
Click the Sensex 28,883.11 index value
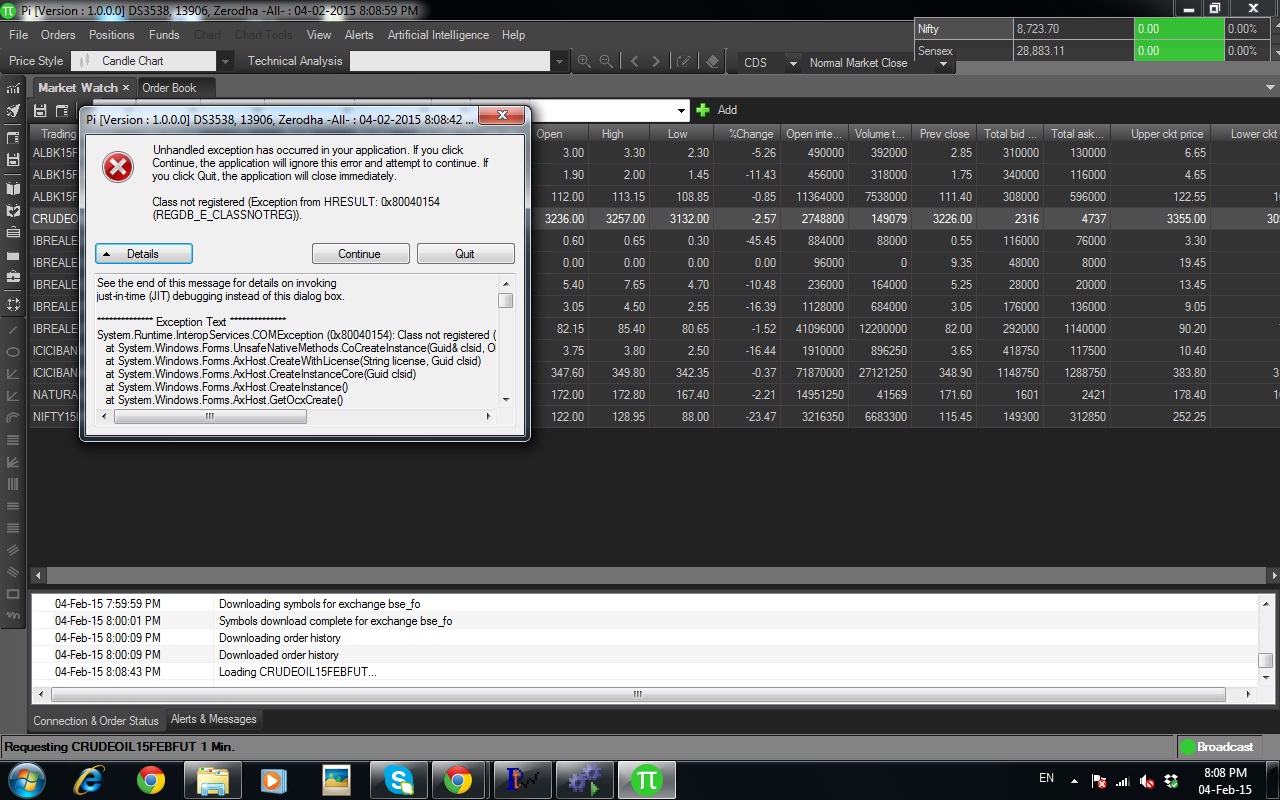[x=1040, y=51]
